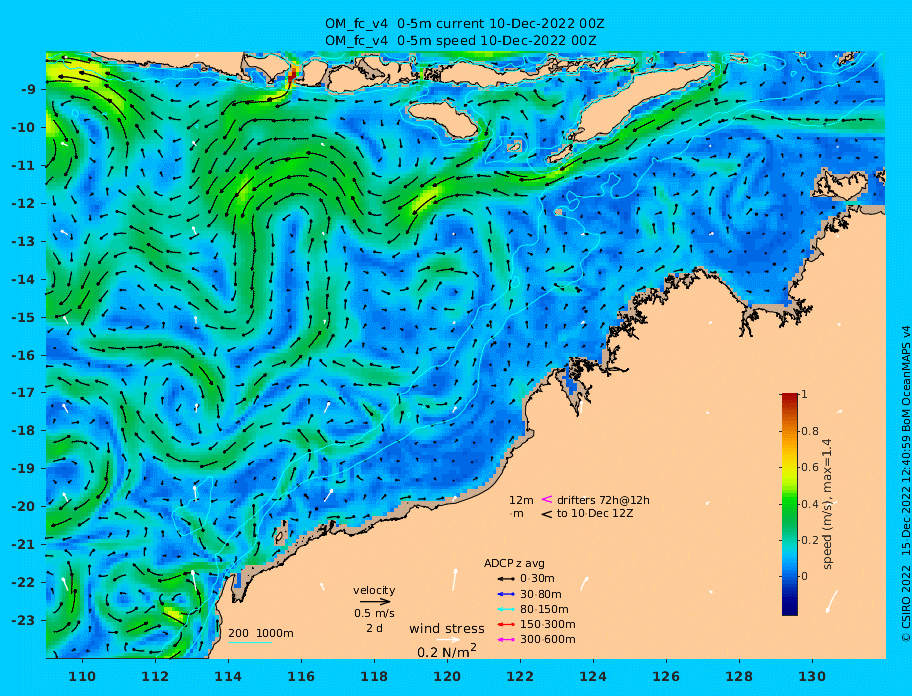The width and height of the screenshot is (912, 696).
Task: Click the dark red top of the color bar
Action: 790,397
